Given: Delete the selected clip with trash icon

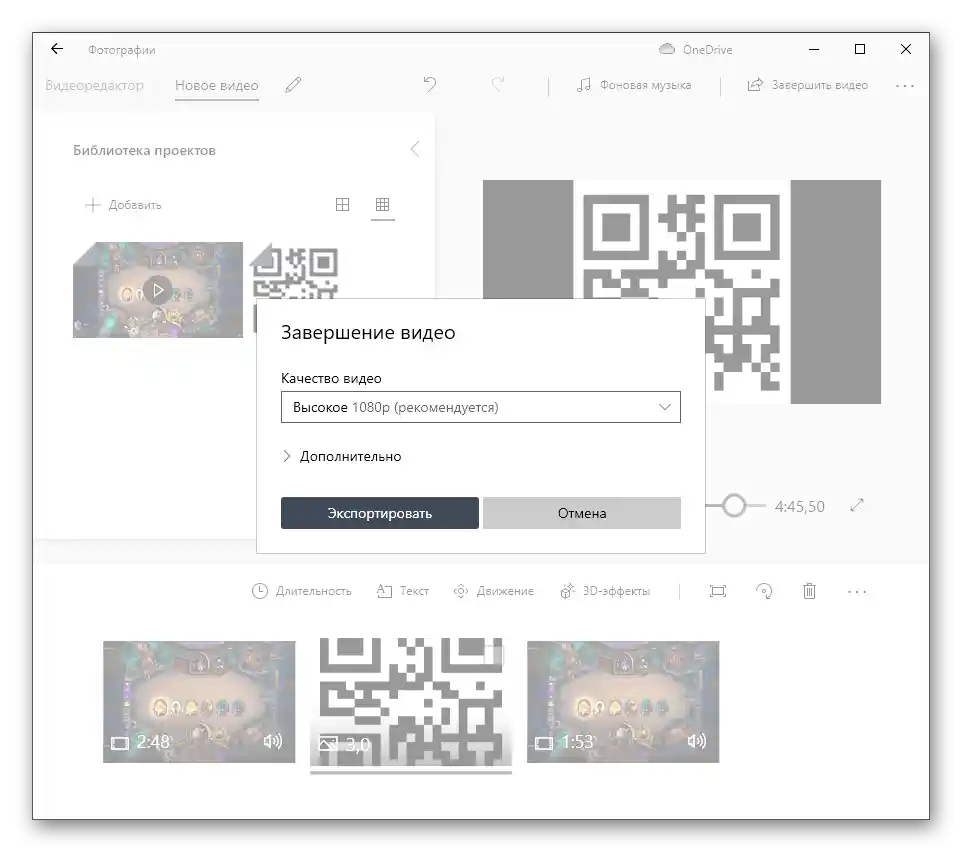Looking at the screenshot, I should tap(809, 591).
